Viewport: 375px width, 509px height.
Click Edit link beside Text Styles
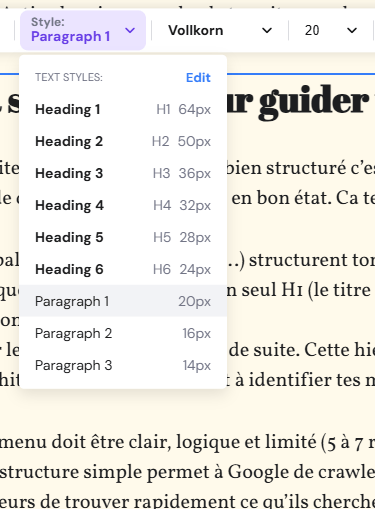tap(198, 78)
